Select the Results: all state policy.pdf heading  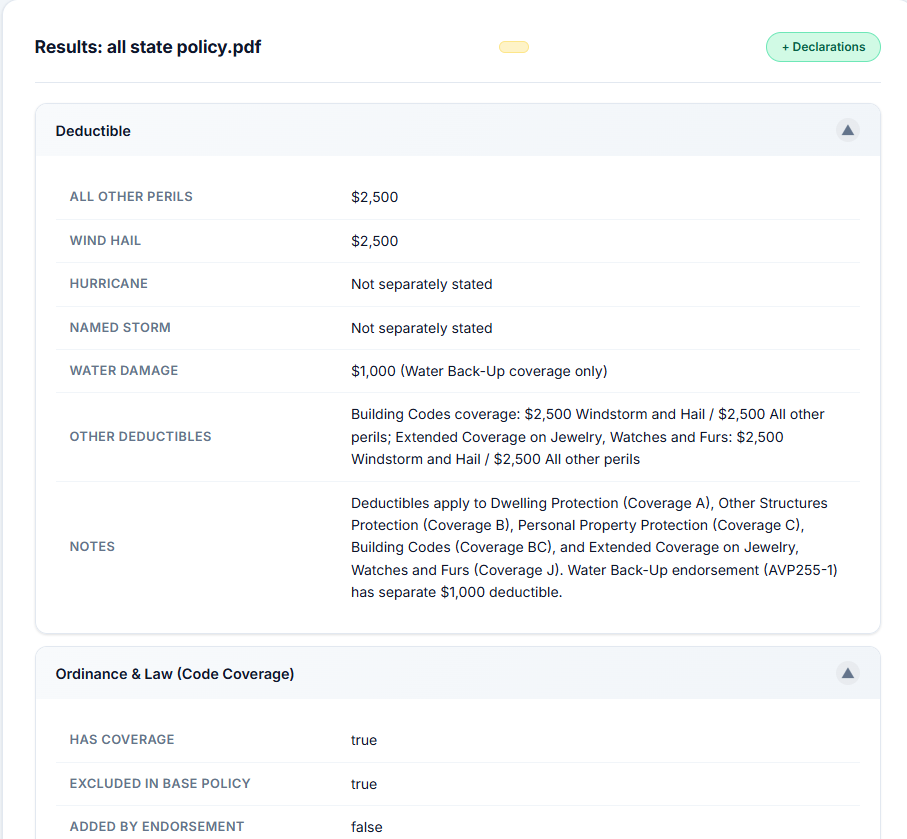(x=148, y=47)
